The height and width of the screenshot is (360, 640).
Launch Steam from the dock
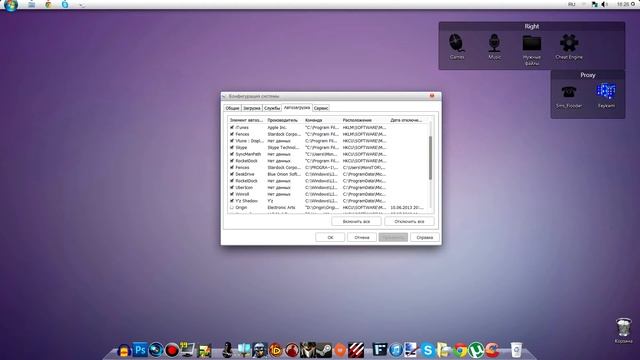pos(324,350)
